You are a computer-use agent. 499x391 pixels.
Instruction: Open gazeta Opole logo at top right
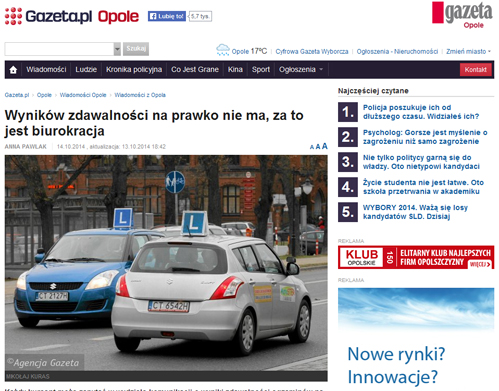[462, 15]
